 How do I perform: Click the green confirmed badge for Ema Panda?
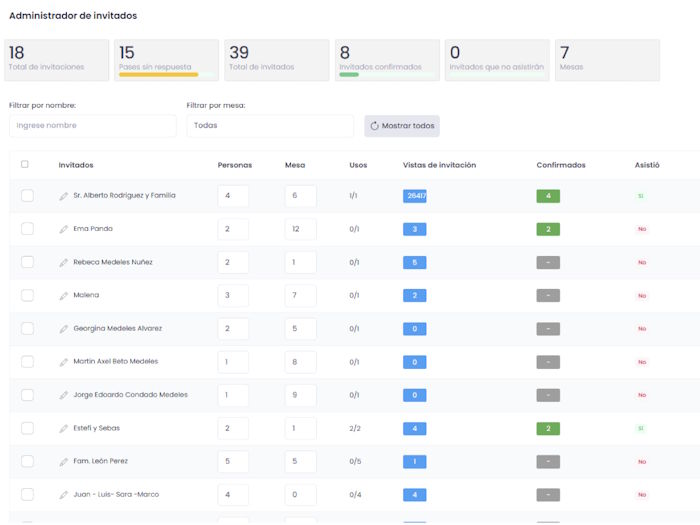547,229
